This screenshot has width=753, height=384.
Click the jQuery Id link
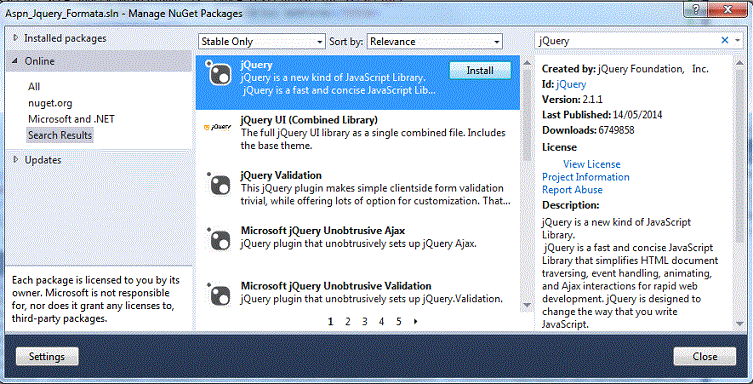(x=571, y=84)
